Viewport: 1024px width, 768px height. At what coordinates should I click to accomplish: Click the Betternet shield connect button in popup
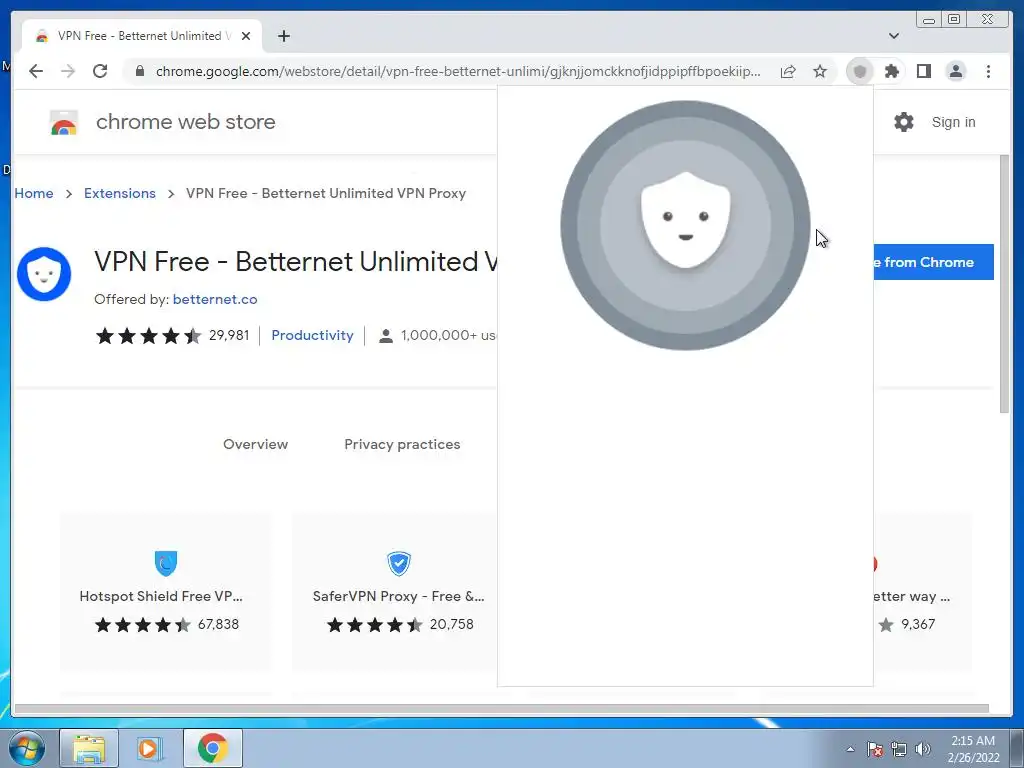coord(685,225)
